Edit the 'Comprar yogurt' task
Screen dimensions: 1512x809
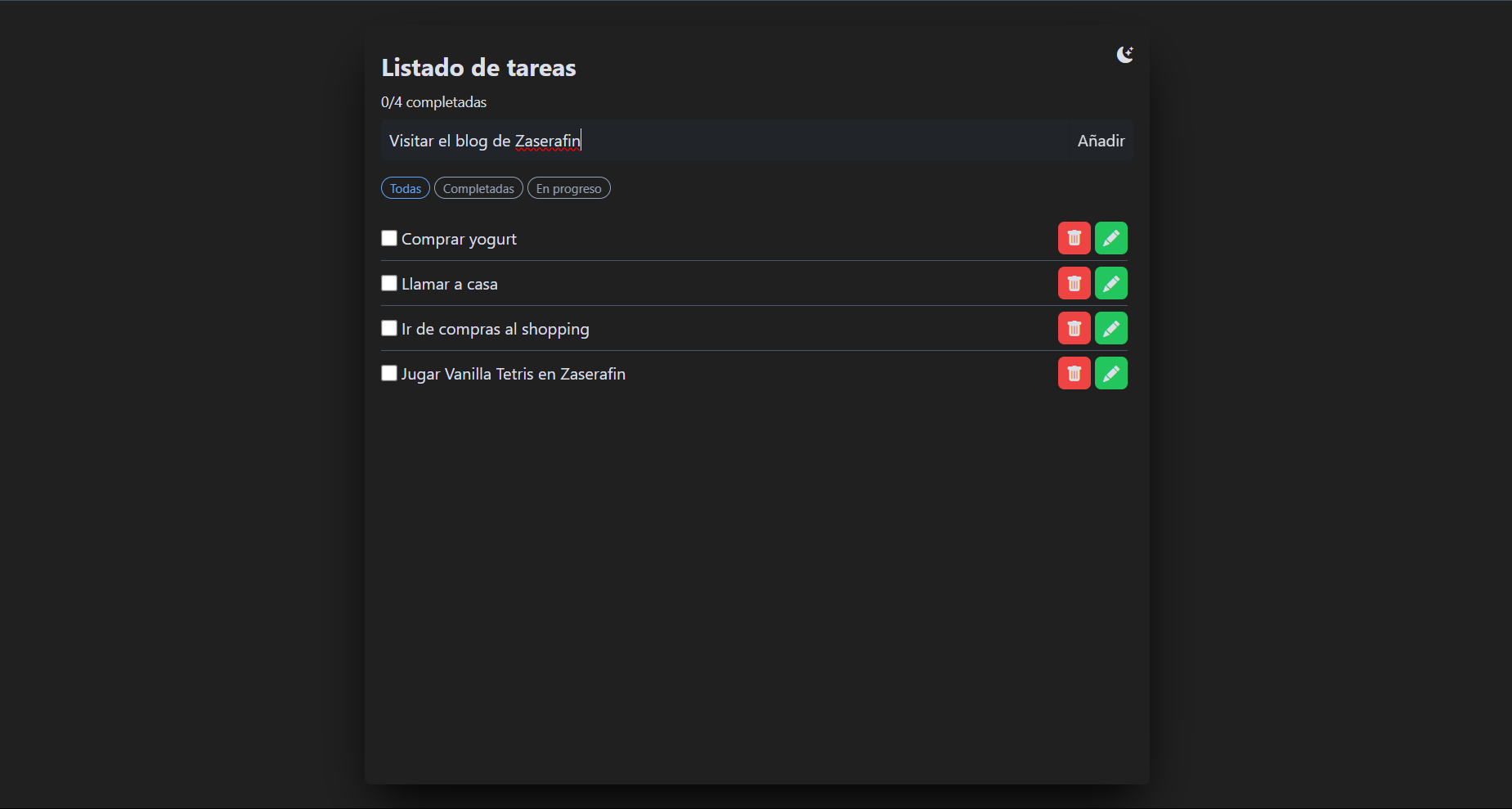click(1110, 238)
